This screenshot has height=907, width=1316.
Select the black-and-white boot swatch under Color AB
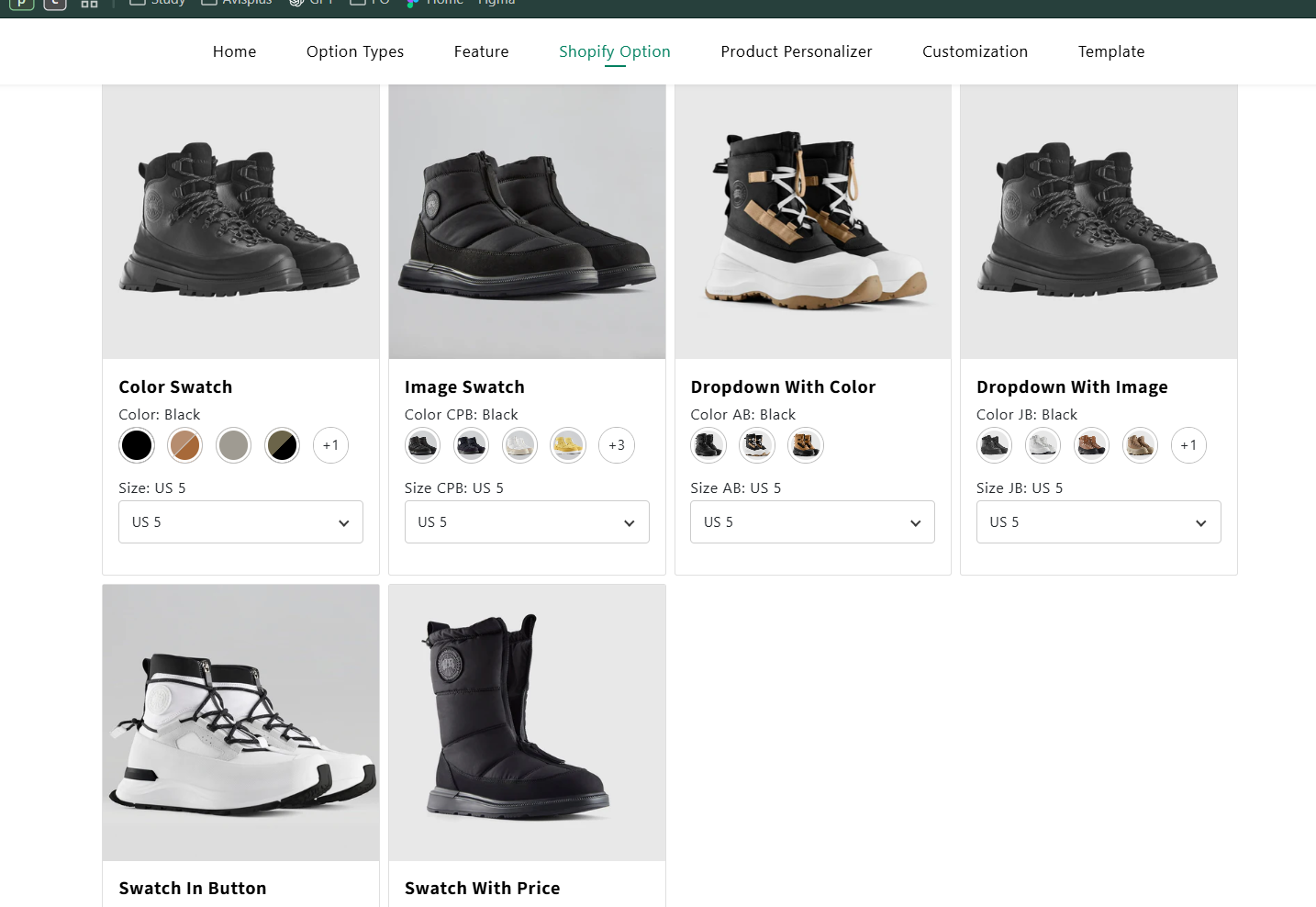(757, 445)
